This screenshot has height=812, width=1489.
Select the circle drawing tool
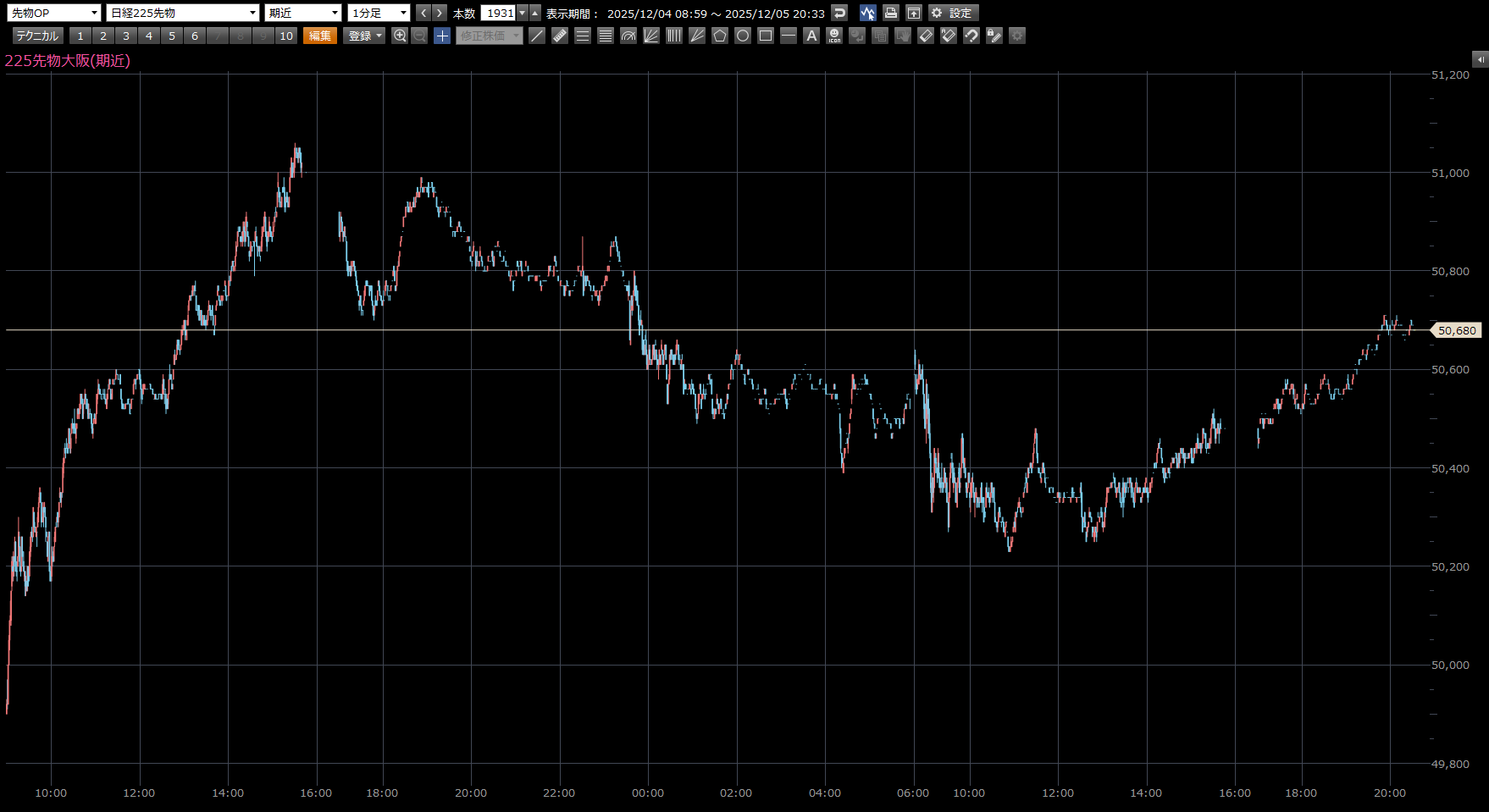coord(743,36)
